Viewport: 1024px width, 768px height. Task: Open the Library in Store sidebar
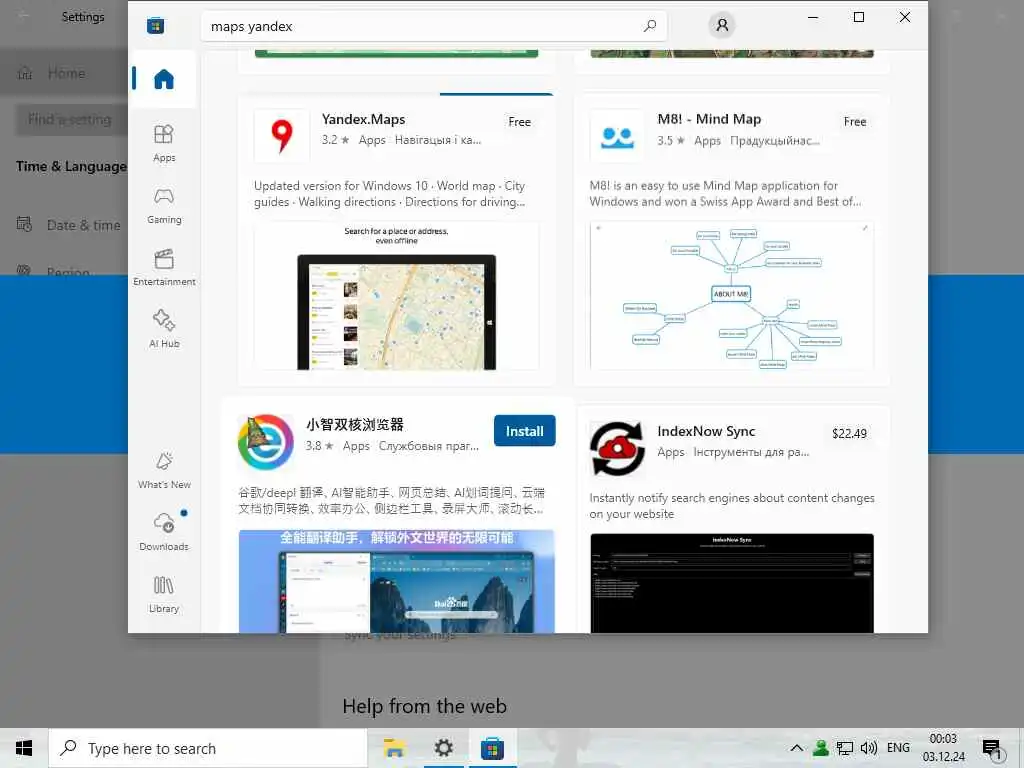tap(164, 594)
